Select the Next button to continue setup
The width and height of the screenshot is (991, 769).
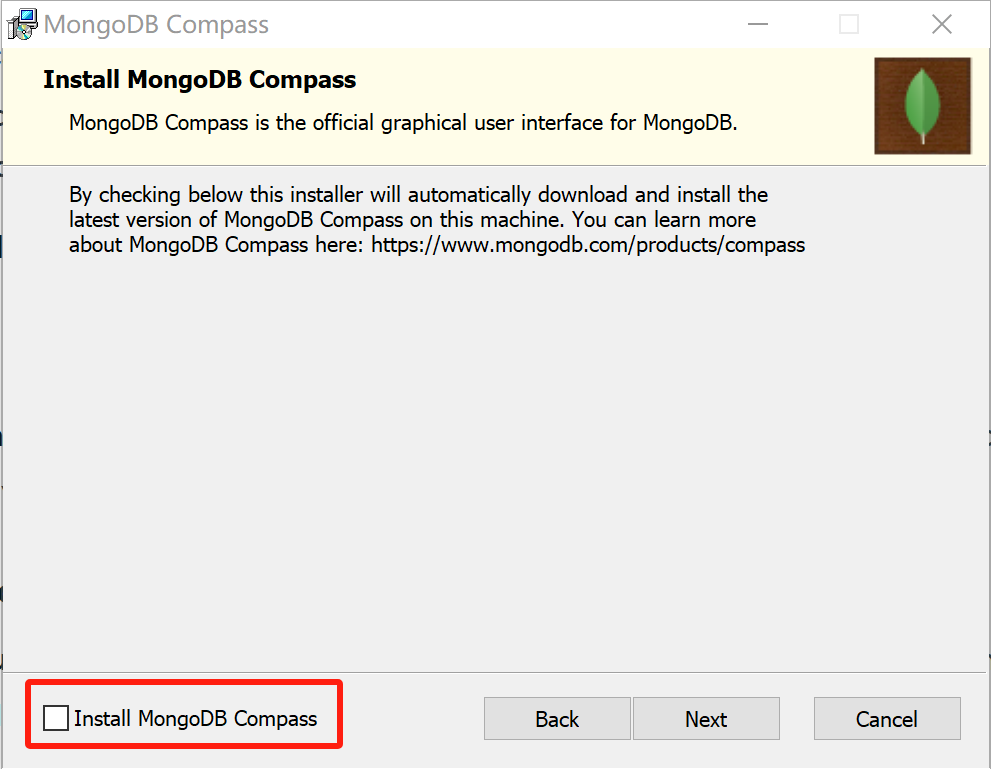pos(706,718)
